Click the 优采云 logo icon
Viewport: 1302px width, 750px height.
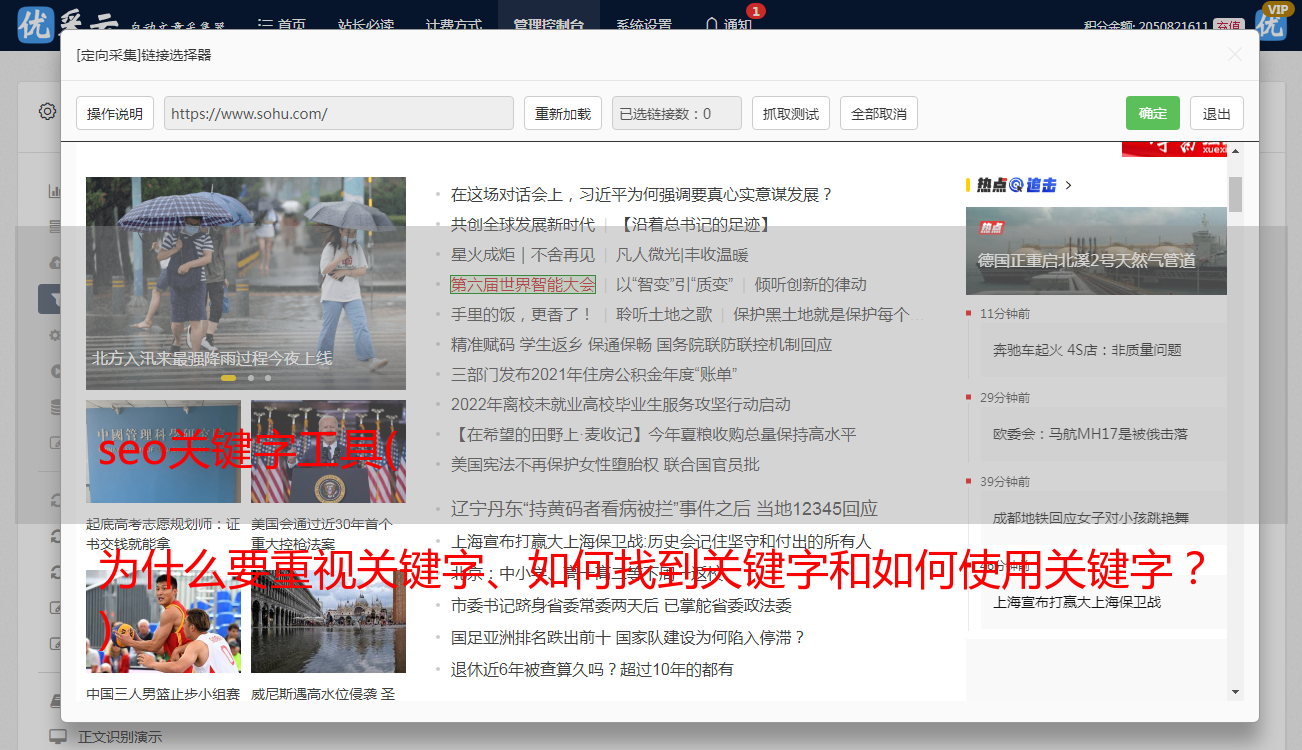click(x=36, y=24)
